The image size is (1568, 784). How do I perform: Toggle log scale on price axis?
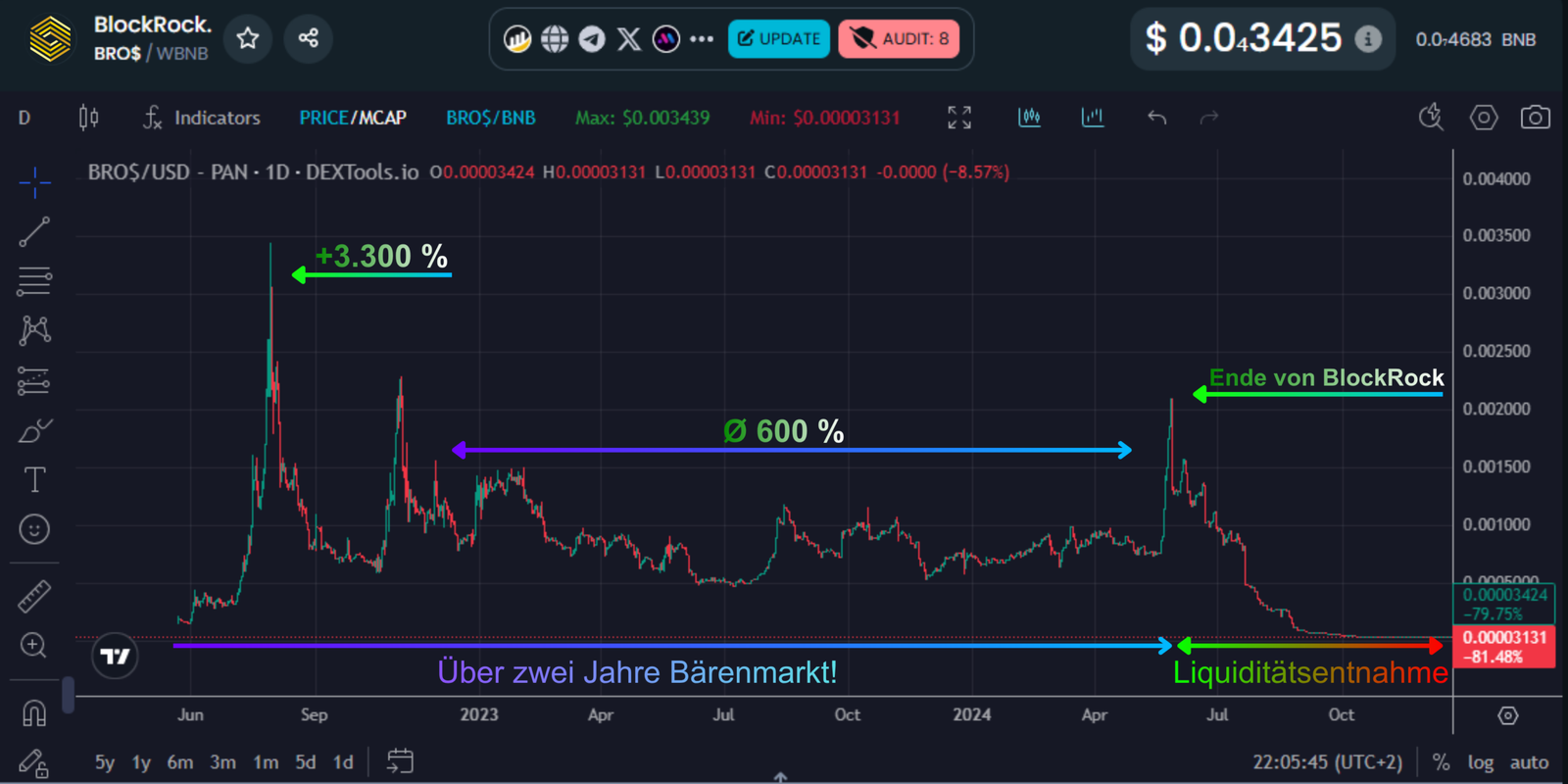pyautogui.click(x=1480, y=762)
